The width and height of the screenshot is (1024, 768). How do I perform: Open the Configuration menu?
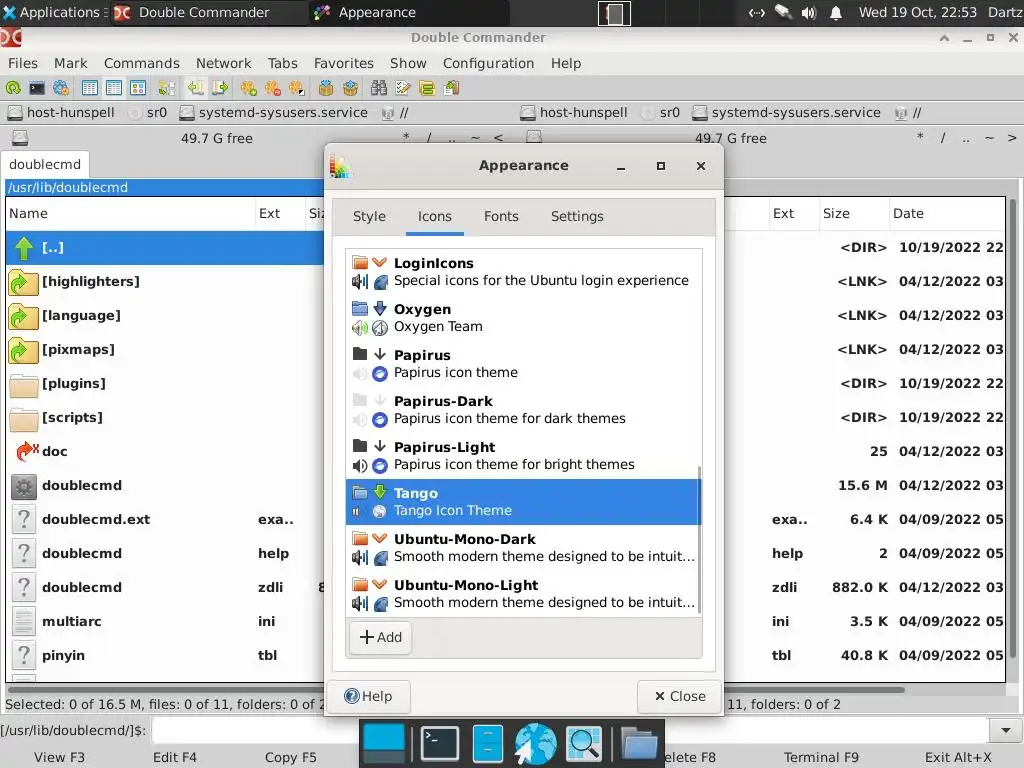[x=488, y=63]
